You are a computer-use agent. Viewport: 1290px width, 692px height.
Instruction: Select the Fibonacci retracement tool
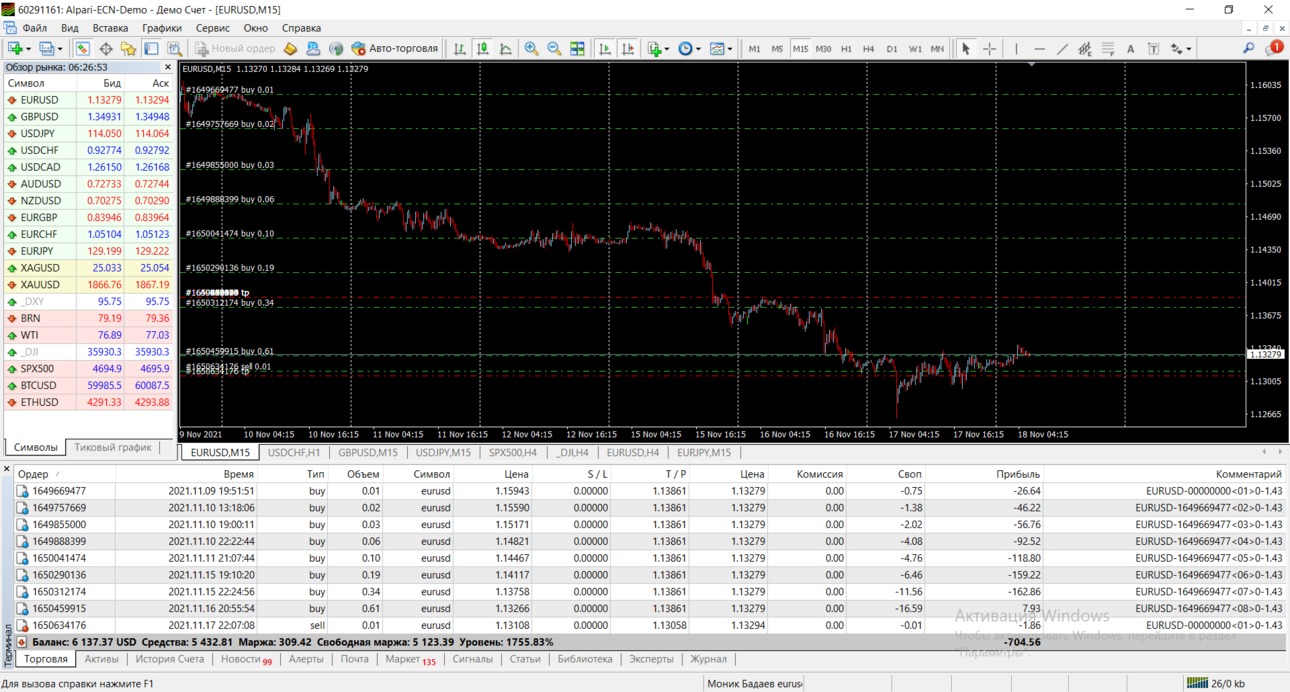(1108, 48)
